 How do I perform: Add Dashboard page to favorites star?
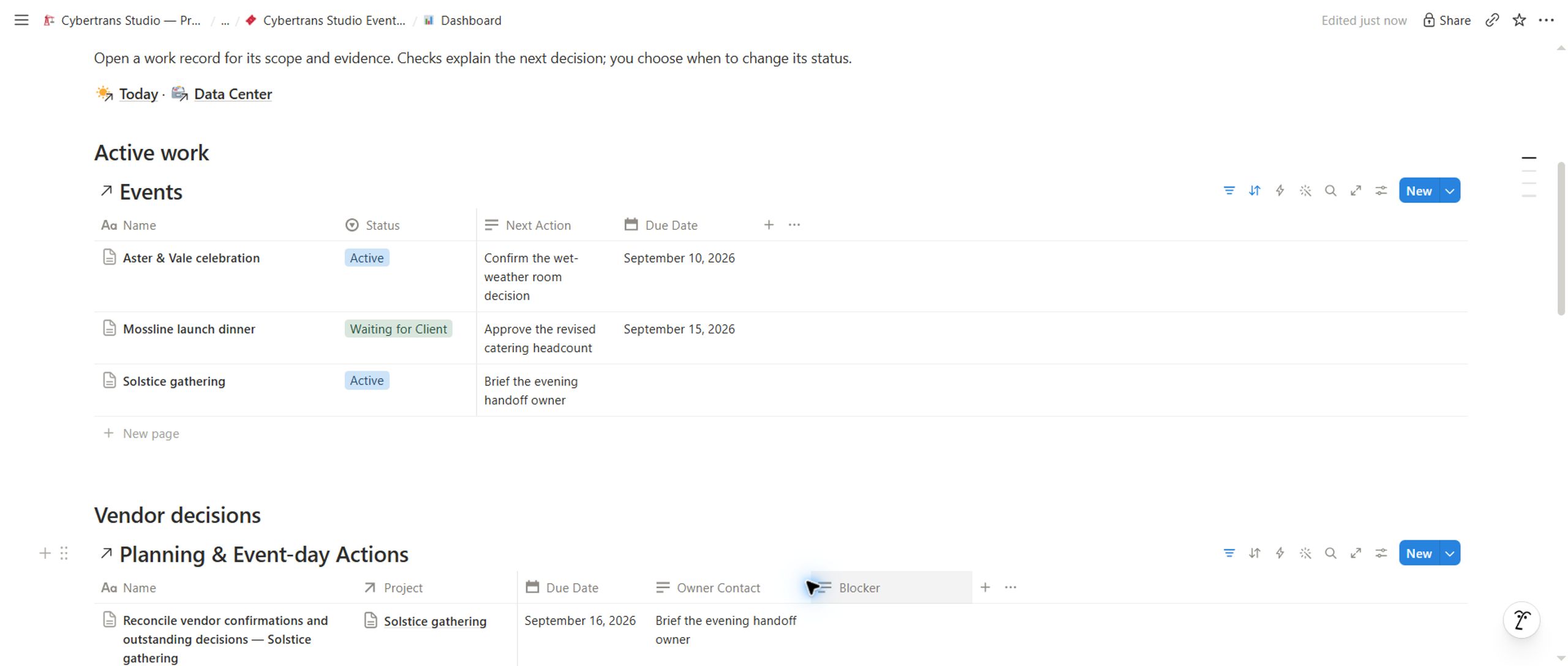point(1519,20)
